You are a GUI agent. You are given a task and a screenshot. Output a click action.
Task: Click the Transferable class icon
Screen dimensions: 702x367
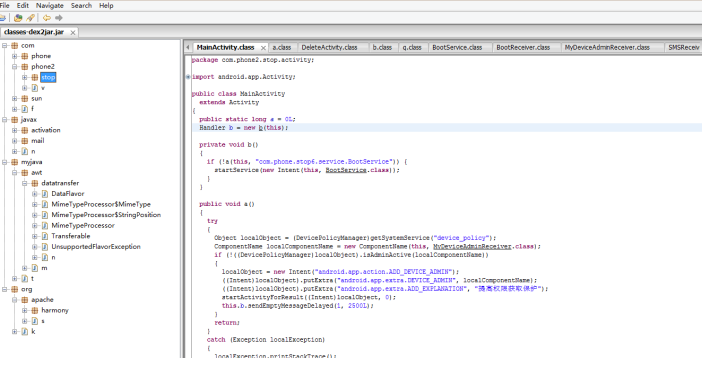tap(45, 236)
